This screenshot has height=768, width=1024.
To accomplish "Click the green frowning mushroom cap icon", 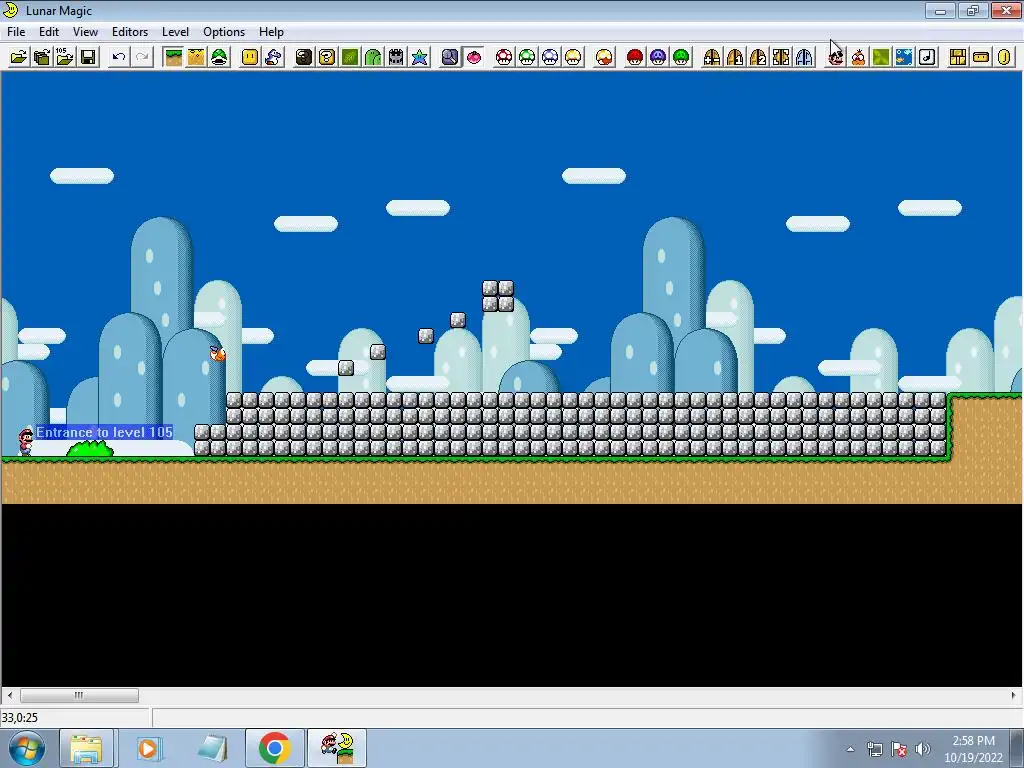I will 681,57.
